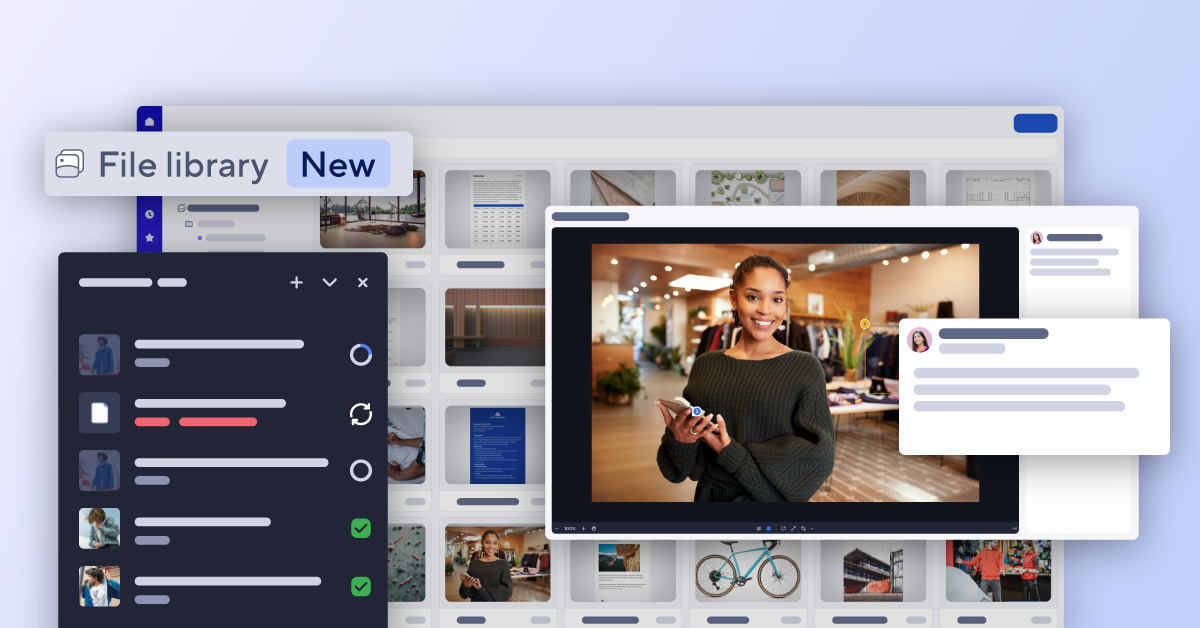The width and height of the screenshot is (1200, 628).
Task: Select the hand pan tool in the image viewer
Action: [594, 528]
